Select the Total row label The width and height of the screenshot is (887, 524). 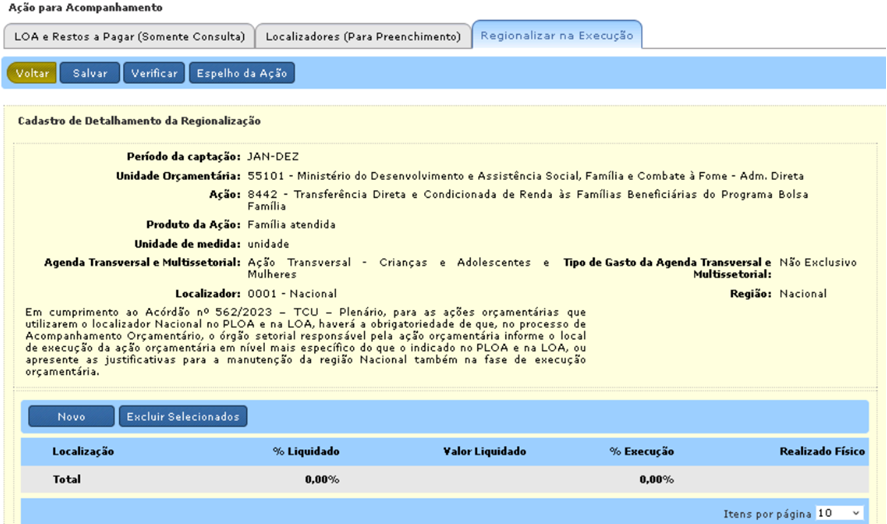(x=67, y=480)
